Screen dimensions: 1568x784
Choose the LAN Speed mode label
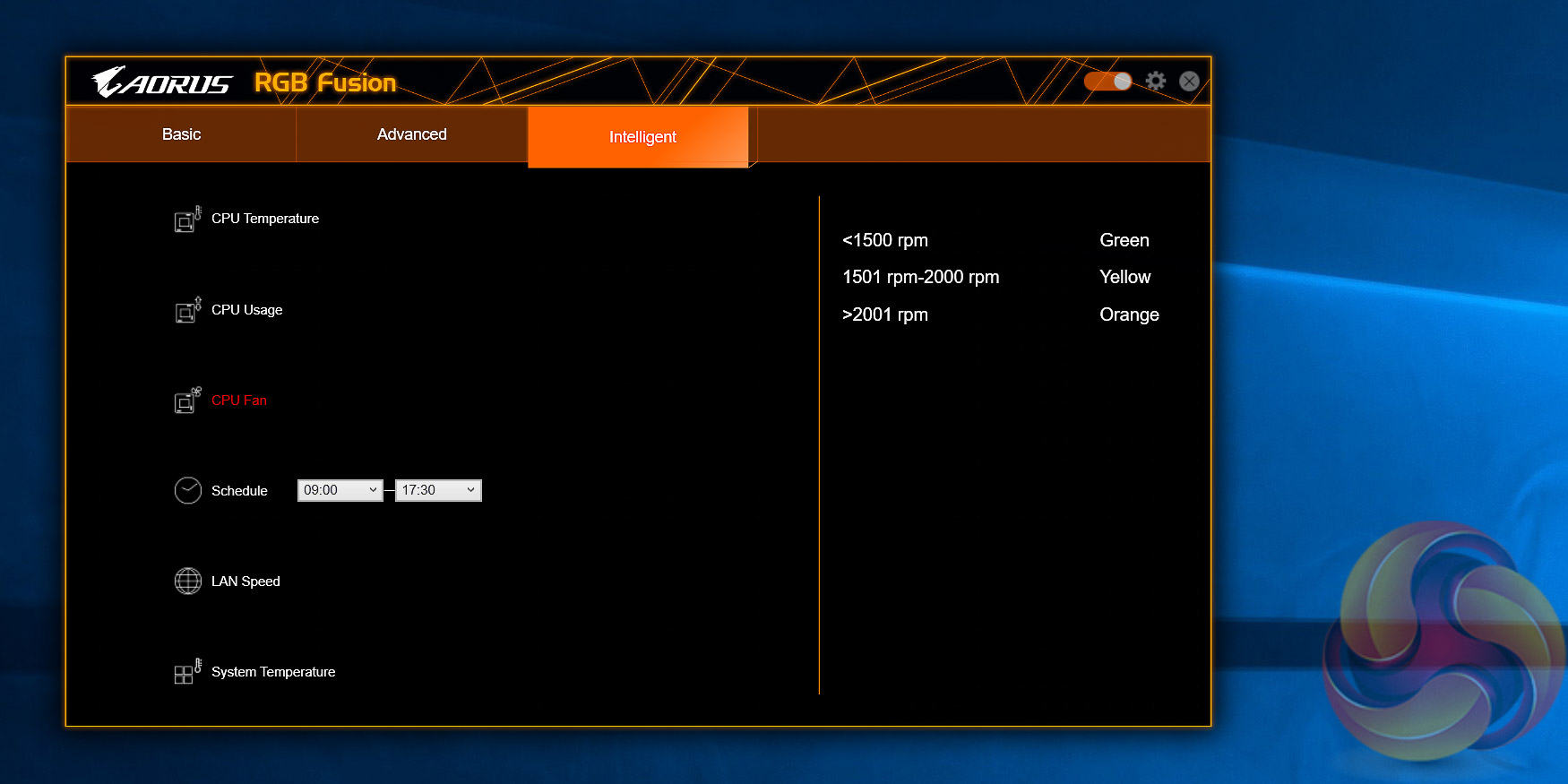246,582
